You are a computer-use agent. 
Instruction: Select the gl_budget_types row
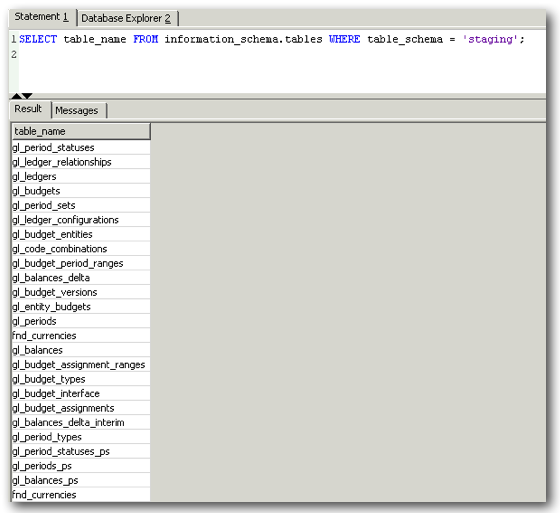[x=81, y=379]
